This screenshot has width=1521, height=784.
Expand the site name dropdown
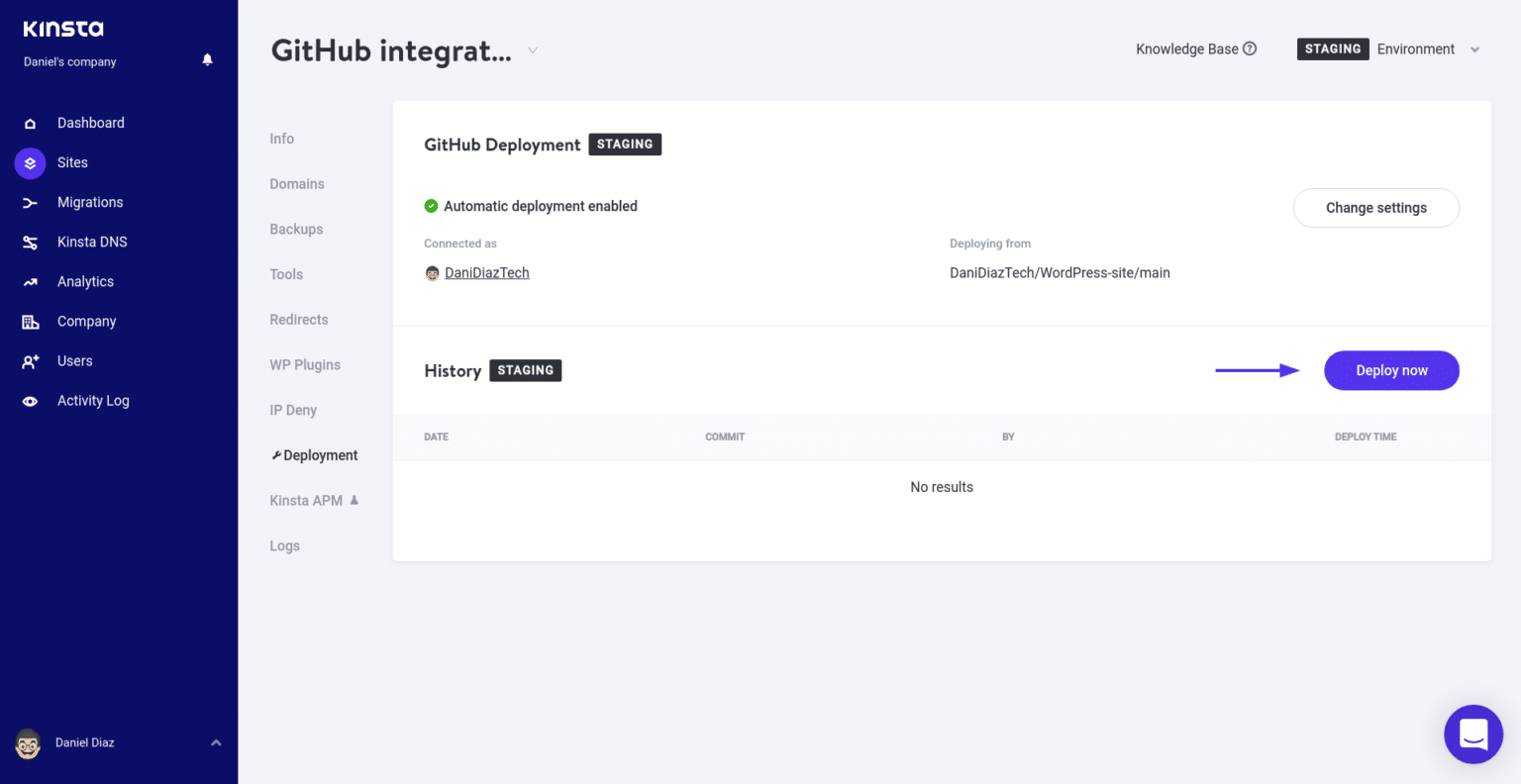pos(532,49)
